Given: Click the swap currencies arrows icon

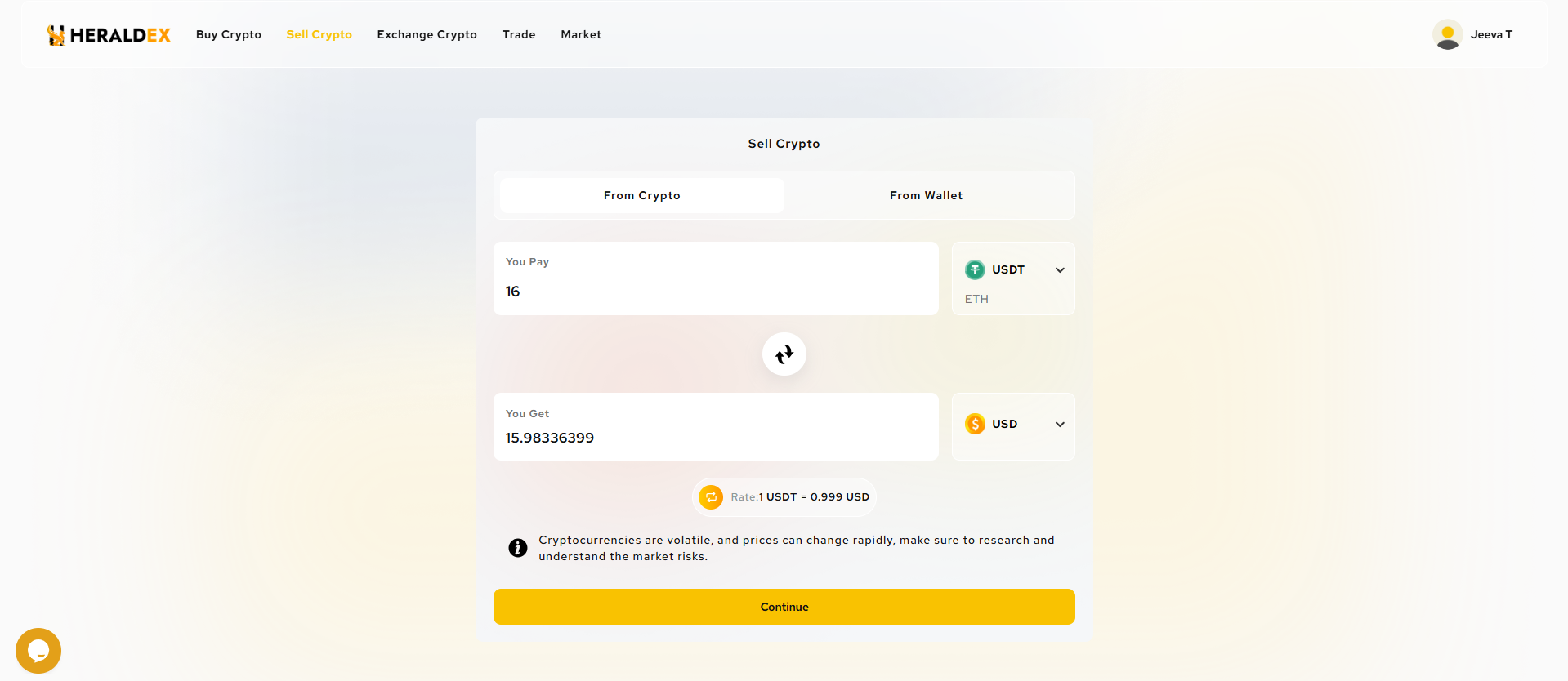Looking at the screenshot, I should (x=784, y=354).
